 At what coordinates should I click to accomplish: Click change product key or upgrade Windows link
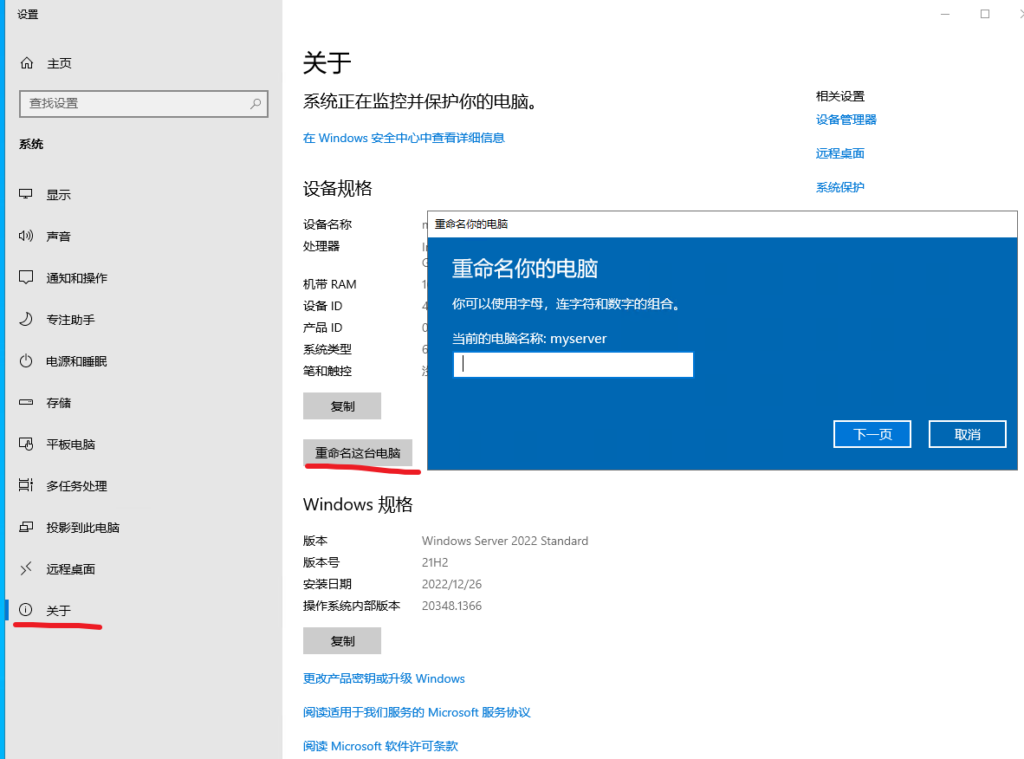click(384, 678)
